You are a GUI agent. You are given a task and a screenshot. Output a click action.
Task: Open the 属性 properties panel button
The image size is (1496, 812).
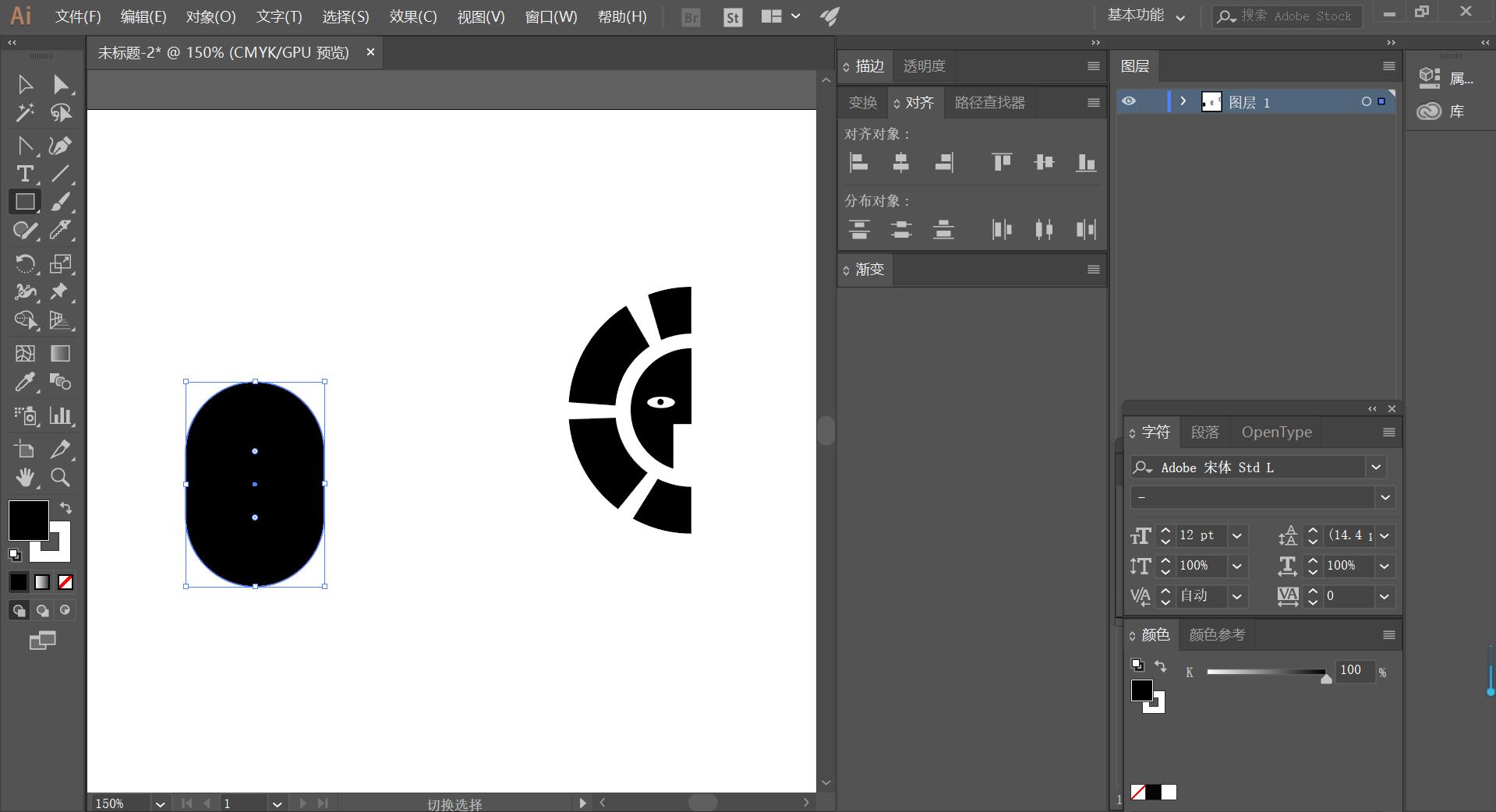tap(1445, 78)
